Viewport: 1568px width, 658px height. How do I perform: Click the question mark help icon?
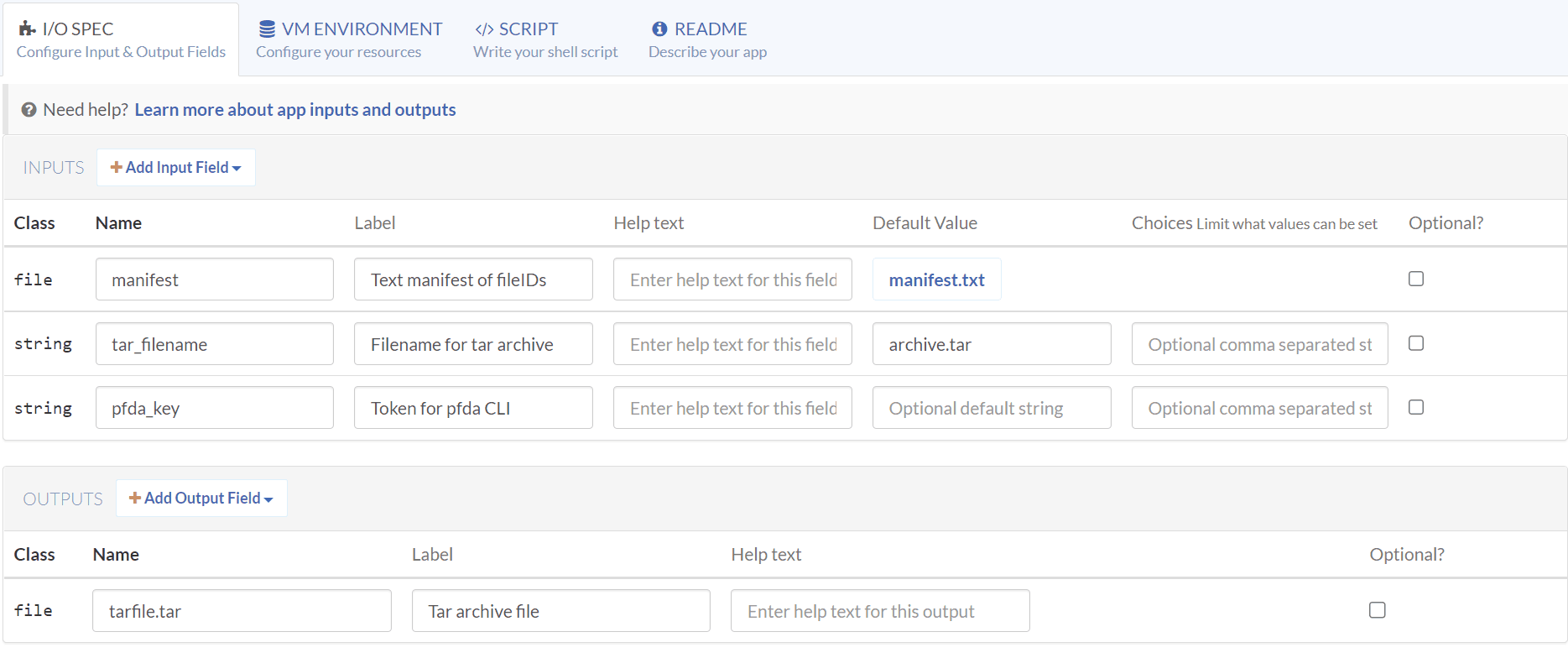point(29,110)
